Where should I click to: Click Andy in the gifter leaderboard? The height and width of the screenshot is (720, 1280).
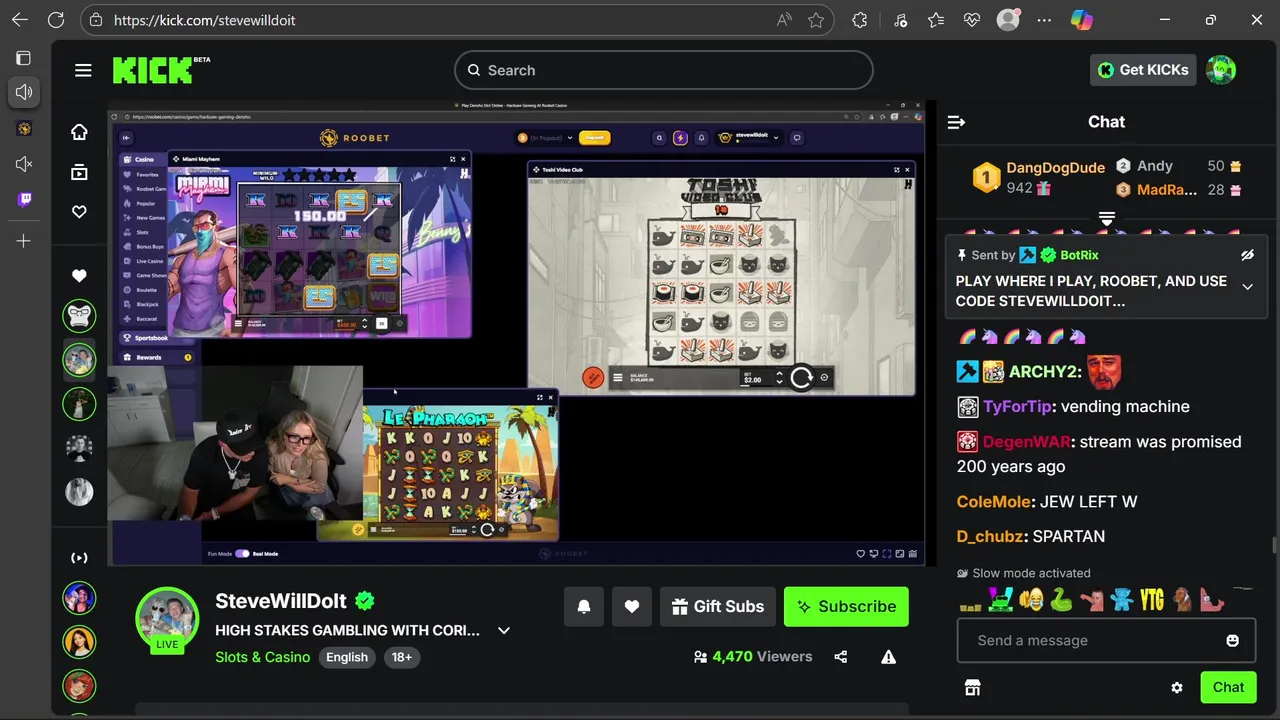click(x=1155, y=166)
